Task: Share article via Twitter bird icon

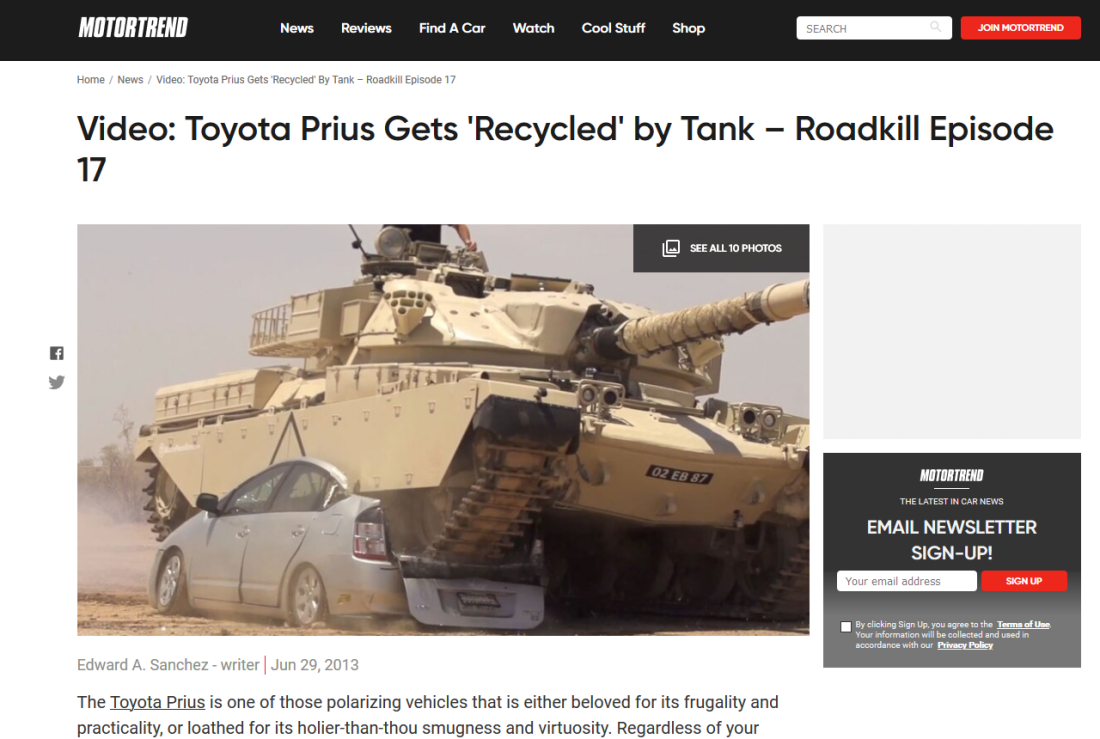Action: coord(57,382)
